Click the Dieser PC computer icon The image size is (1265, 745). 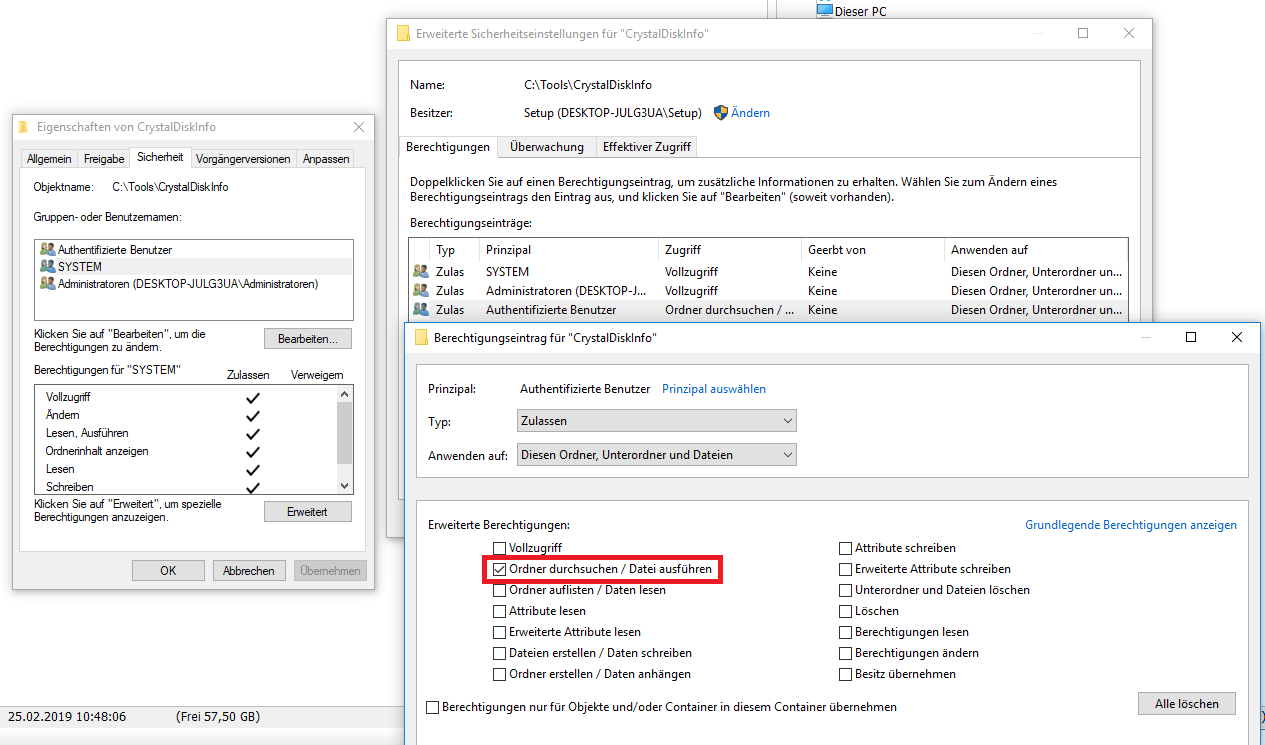[824, 10]
